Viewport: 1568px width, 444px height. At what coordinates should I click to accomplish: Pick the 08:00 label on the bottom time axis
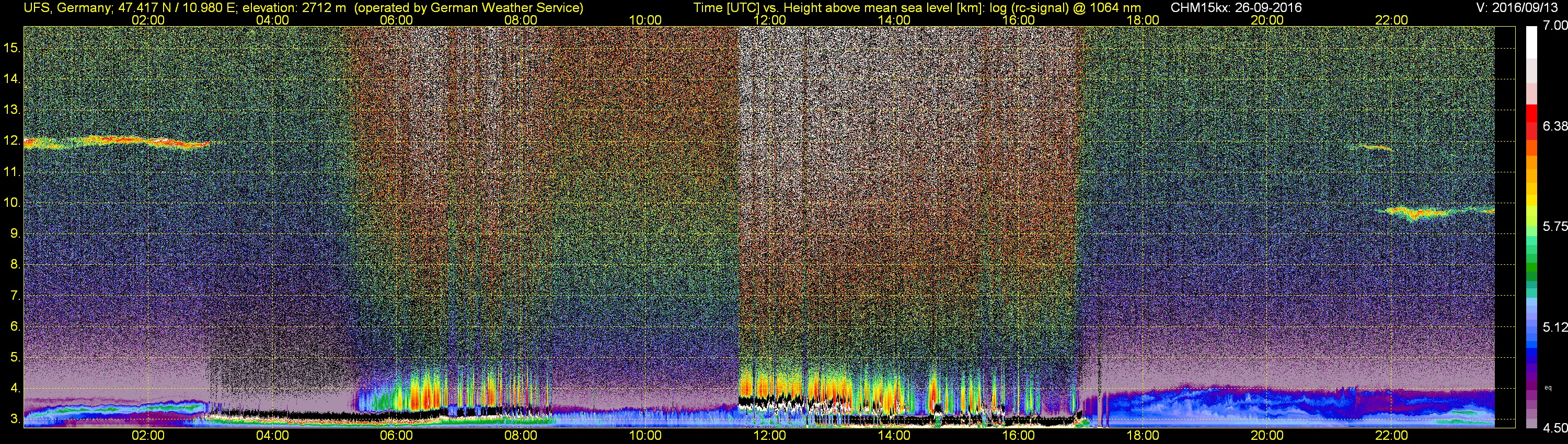pyautogui.click(x=521, y=436)
